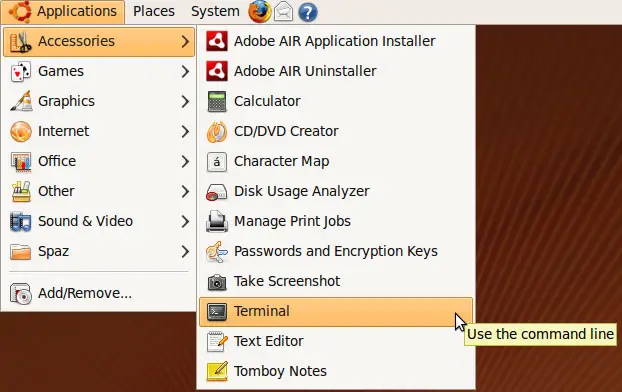Click the Calculator icon in Accessories
This screenshot has height=392, width=622.
[x=217, y=101]
